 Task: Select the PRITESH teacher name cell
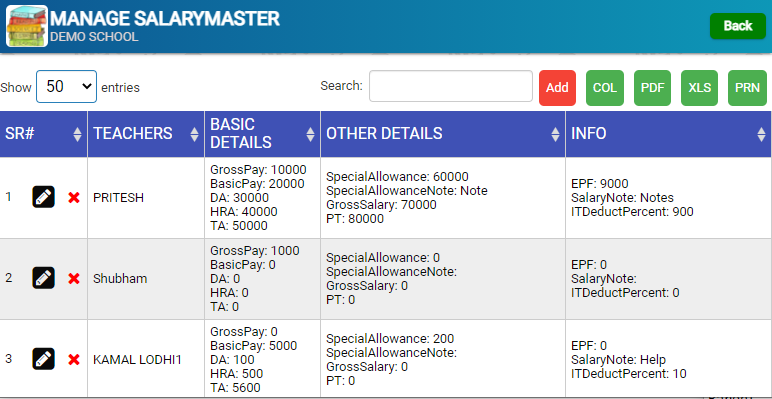tap(146, 198)
